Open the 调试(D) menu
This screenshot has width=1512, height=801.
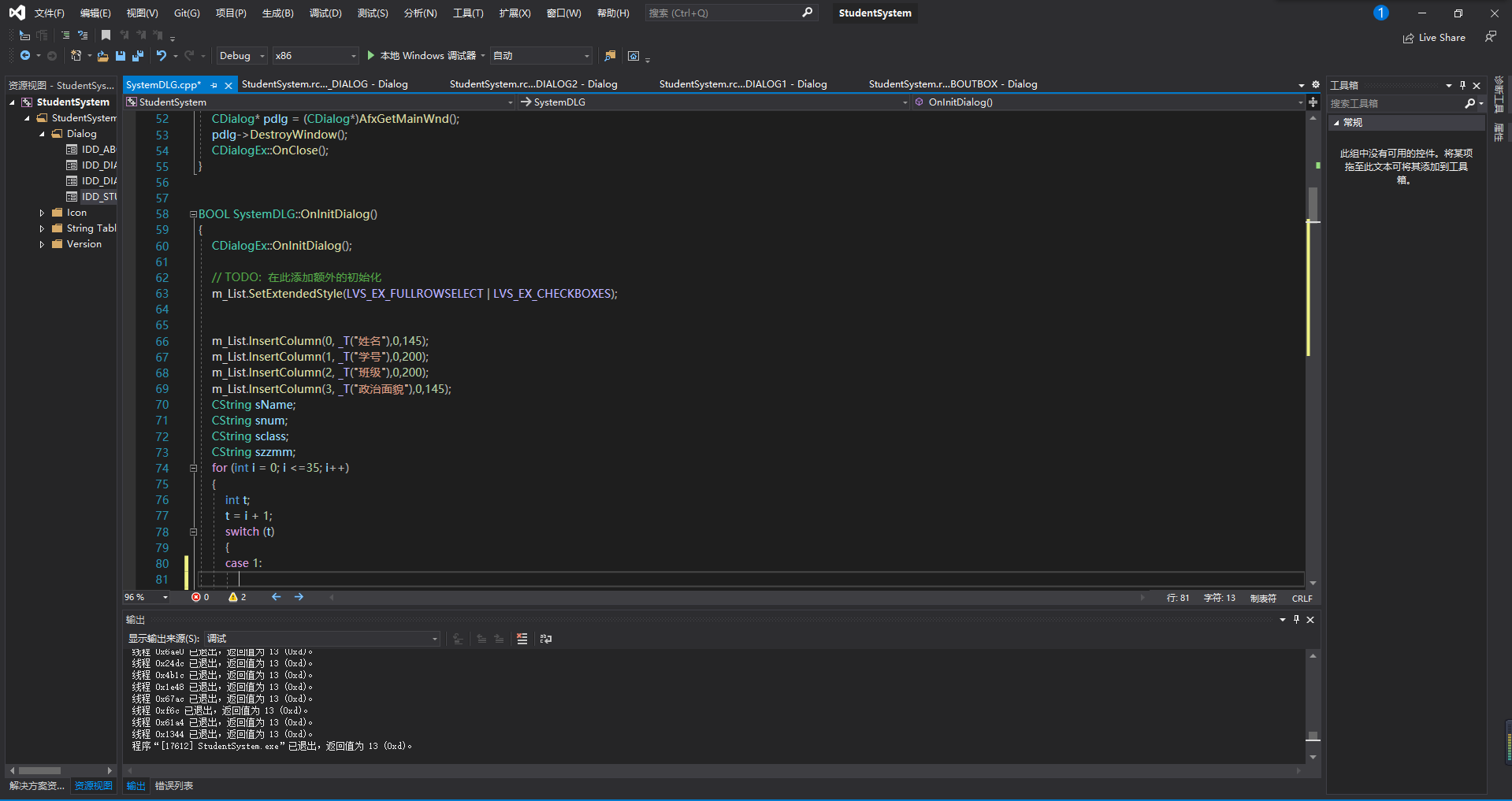pyautogui.click(x=325, y=13)
